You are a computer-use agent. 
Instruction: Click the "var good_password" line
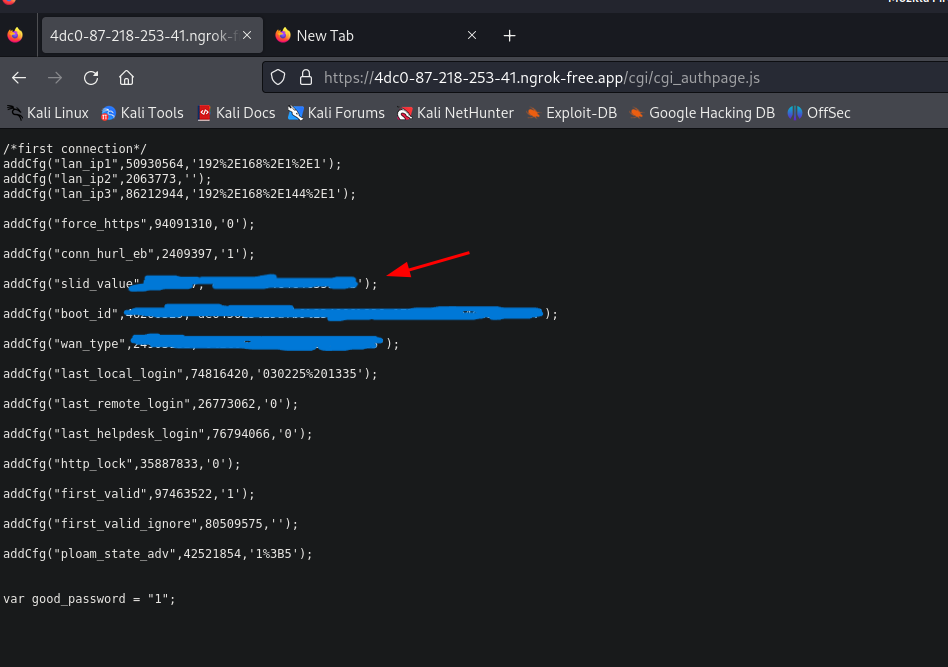click(x=89, y=599)
